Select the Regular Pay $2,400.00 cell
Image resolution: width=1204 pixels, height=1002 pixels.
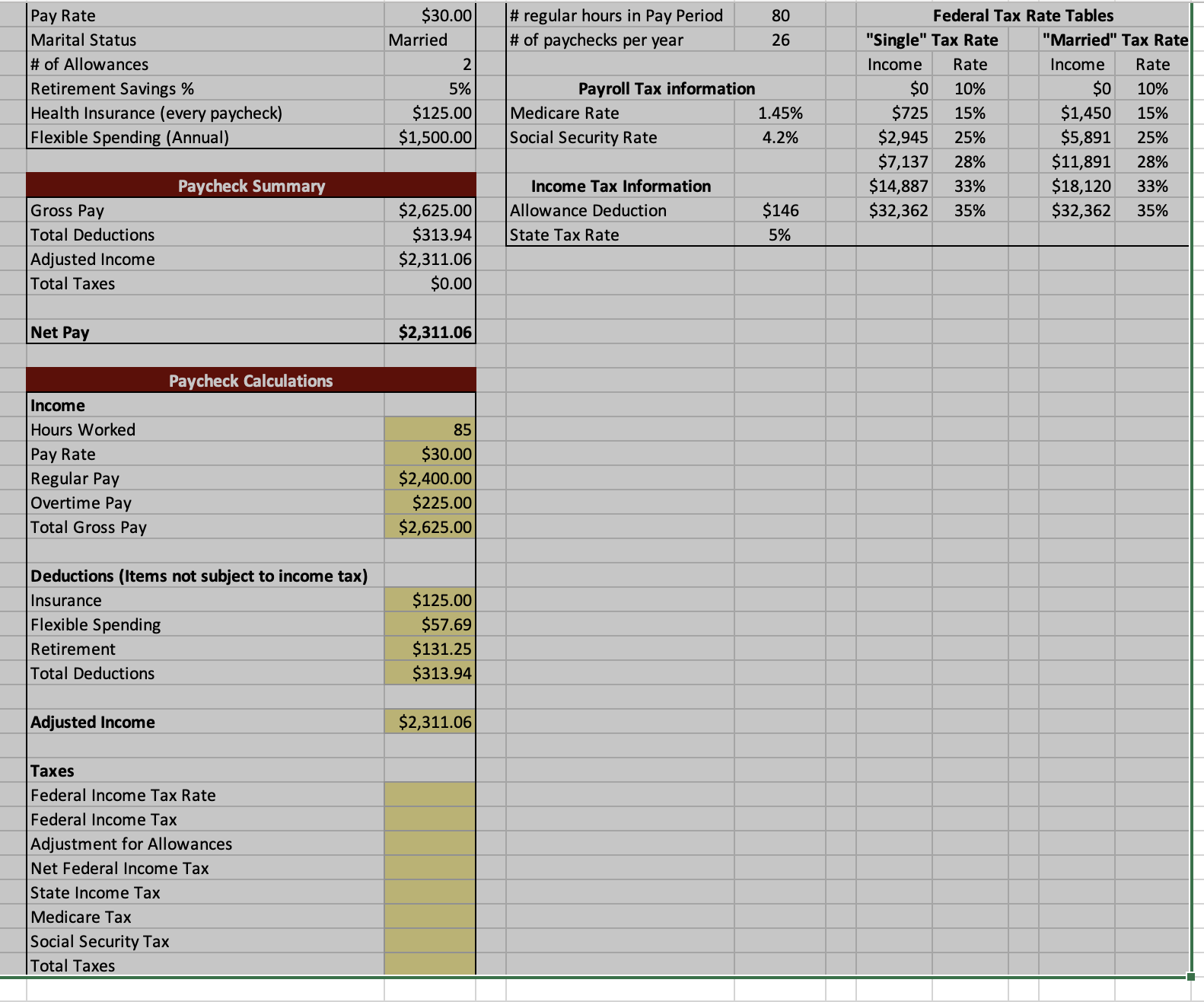point(430,478)
